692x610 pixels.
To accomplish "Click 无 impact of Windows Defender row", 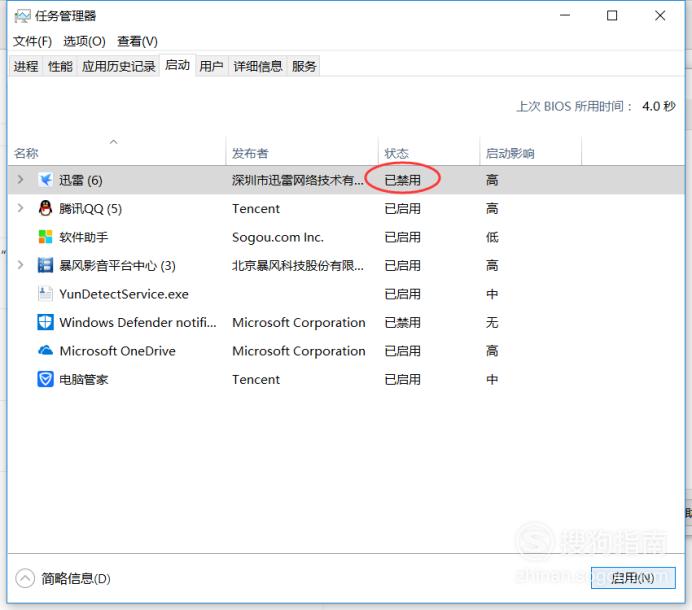I will pyautogui.click(x=492, y=322).
